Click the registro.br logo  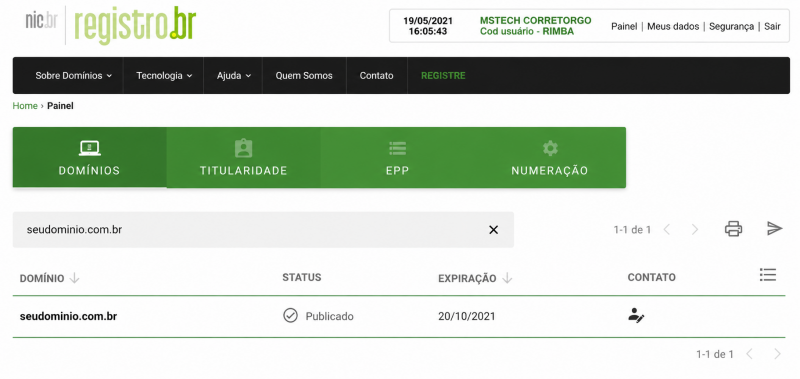point(135,26)
